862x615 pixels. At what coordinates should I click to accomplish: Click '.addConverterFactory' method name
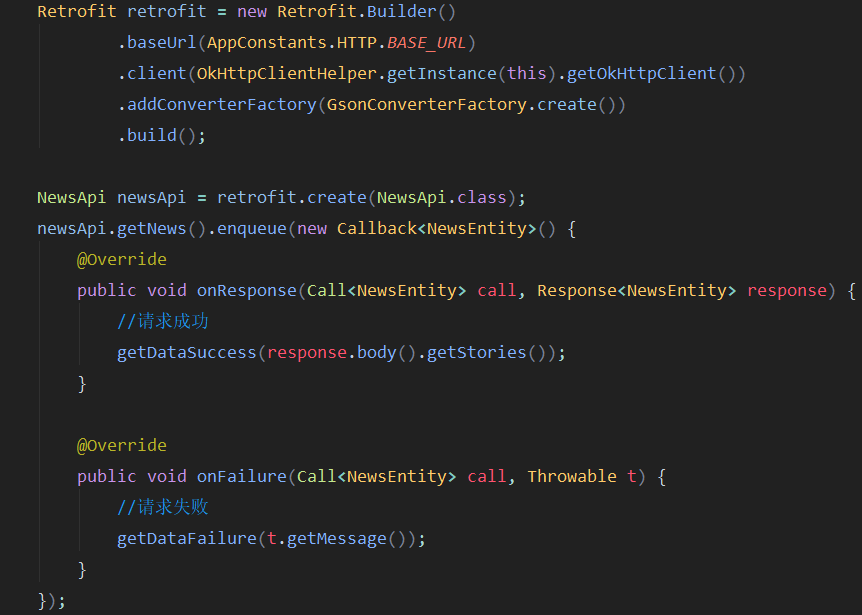point(217,104)
